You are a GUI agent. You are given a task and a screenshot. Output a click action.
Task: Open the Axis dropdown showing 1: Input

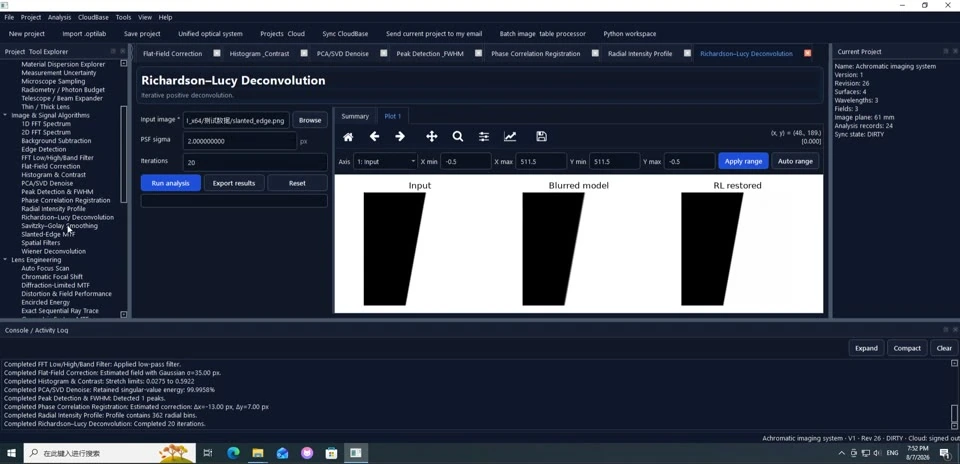click(x=386, y=162)
